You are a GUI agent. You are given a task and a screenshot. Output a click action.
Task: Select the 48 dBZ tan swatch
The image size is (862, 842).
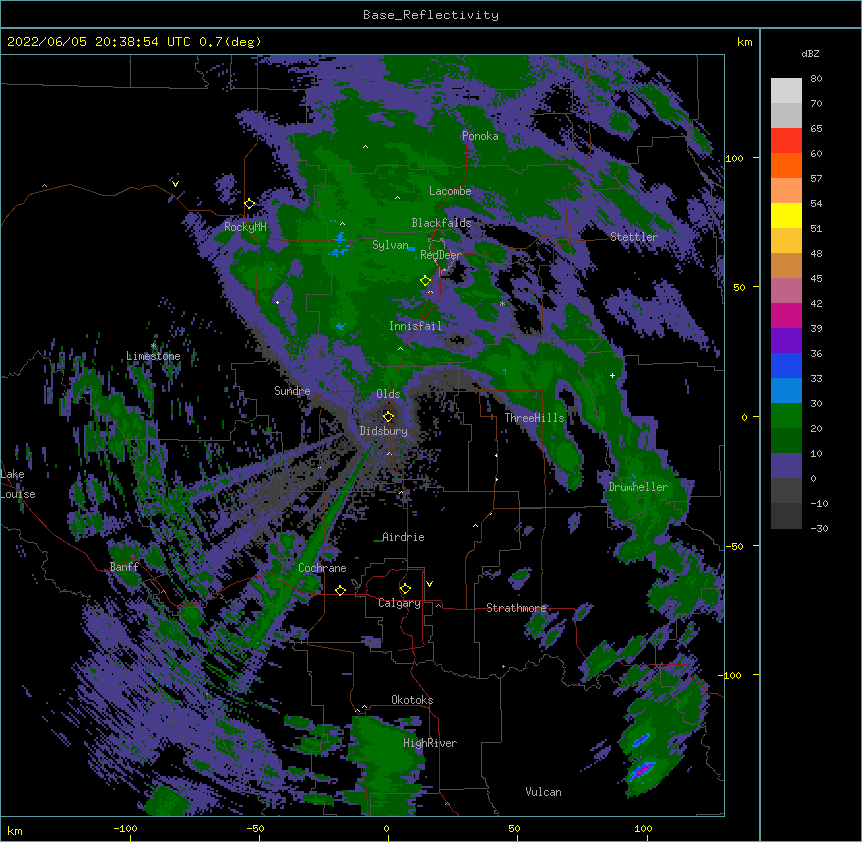pyautogui.click(x=786, y=265)
